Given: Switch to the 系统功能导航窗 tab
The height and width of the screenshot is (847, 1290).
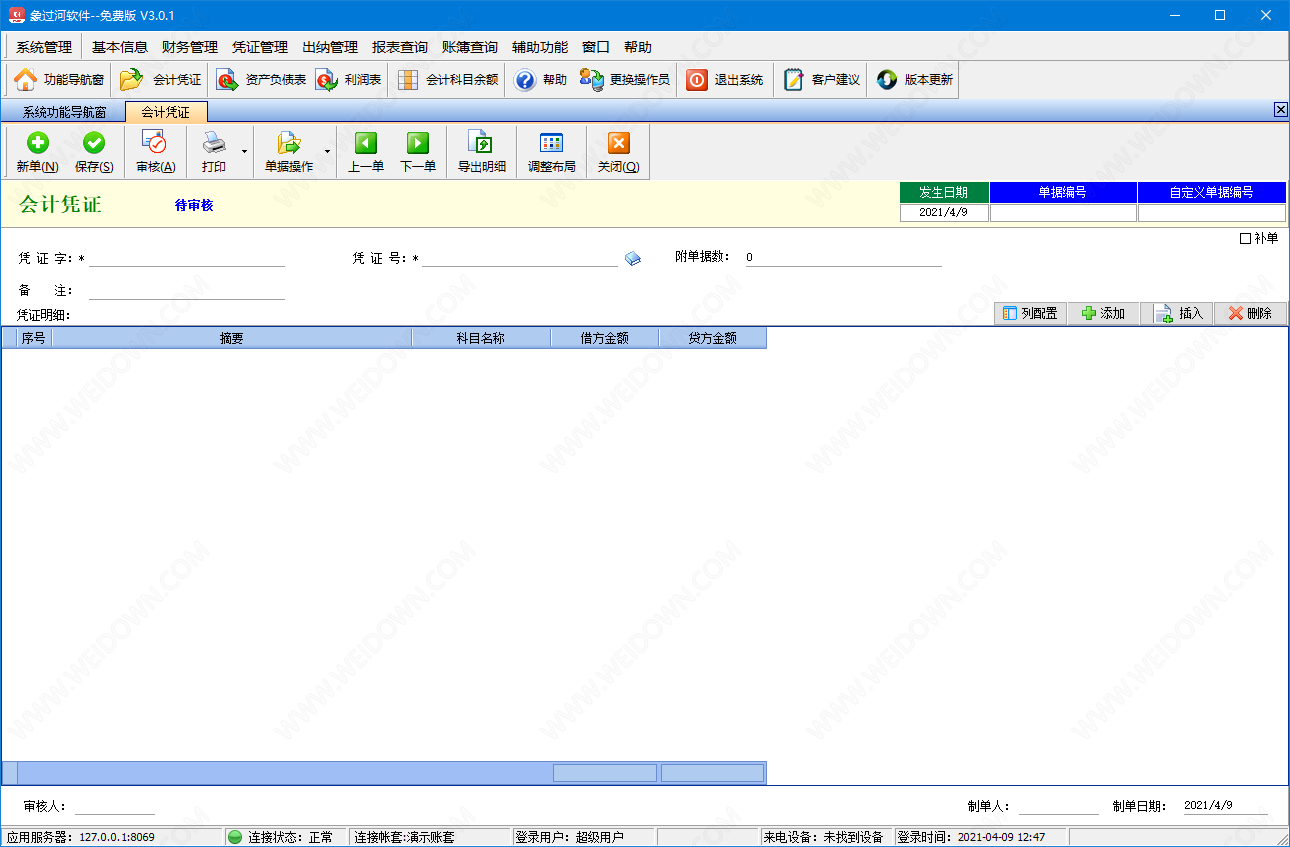Looking at the screenshot, I should 64,112.
